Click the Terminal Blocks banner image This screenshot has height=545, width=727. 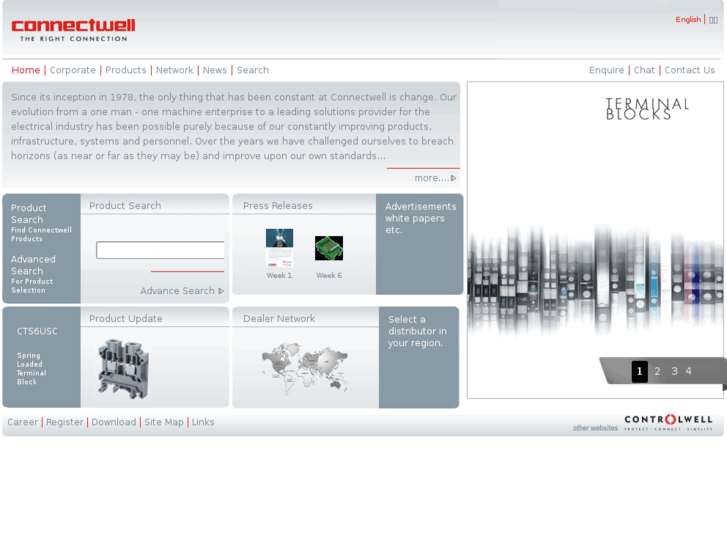[x=595, y=240]
